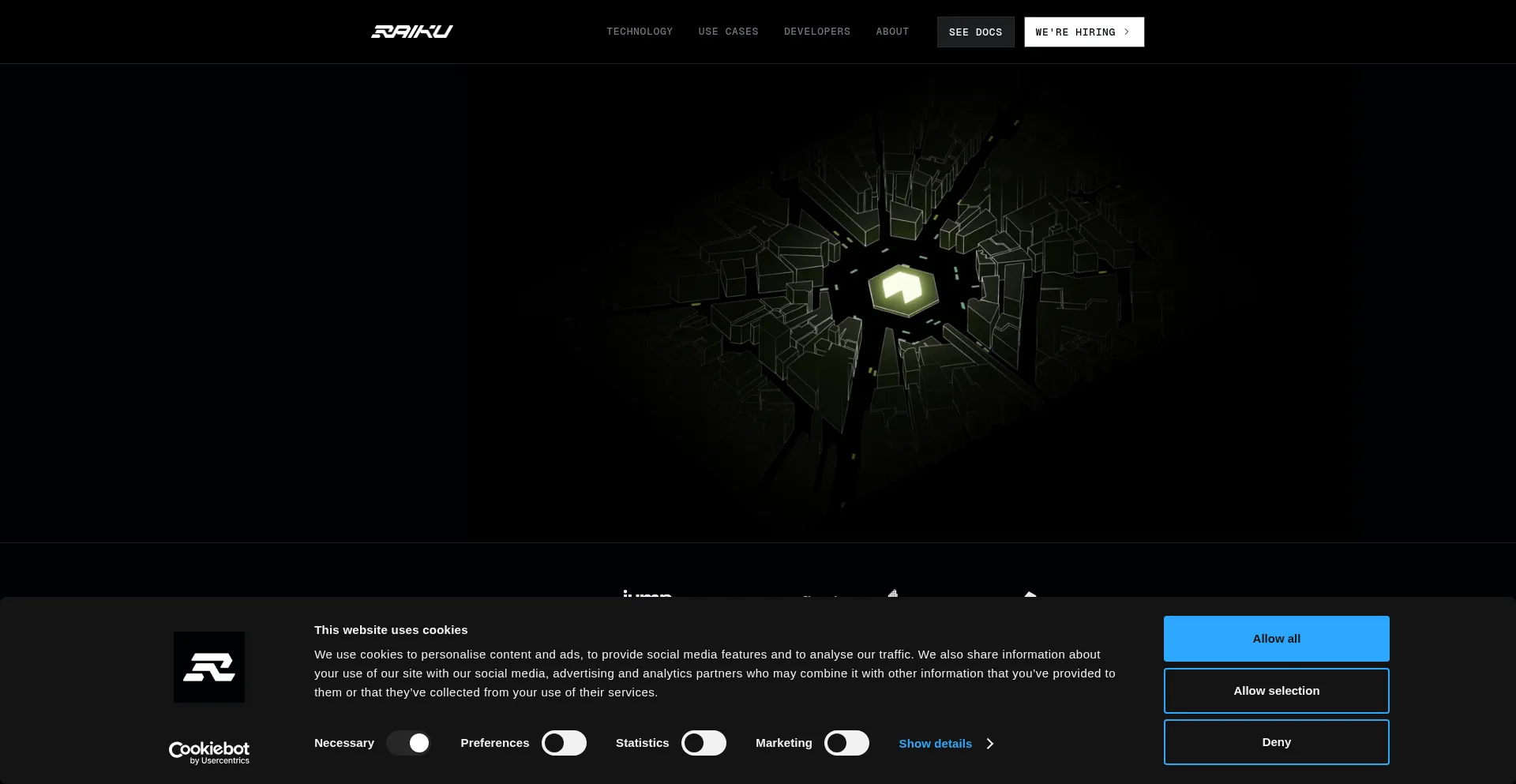Turn on the Statistics cookies toggle
Image resolution: width=1516 pixels, height=784 pixels.
[704, 743]
